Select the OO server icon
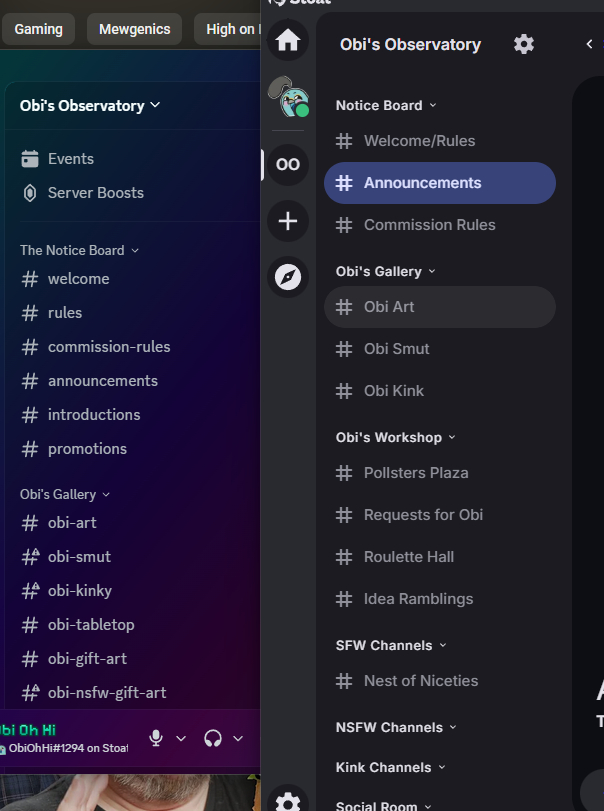Image resolution: width=604 pixels, height=811 pixels. click(288, 165)
